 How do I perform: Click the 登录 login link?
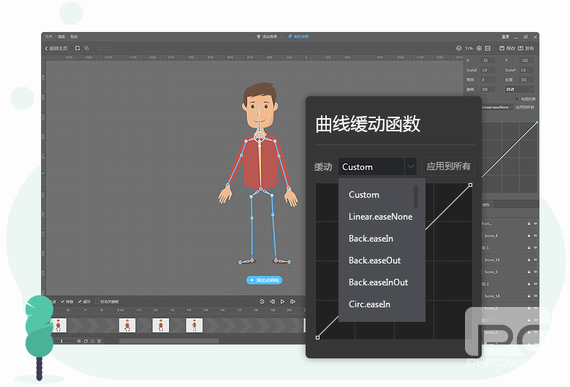point(505,37)
